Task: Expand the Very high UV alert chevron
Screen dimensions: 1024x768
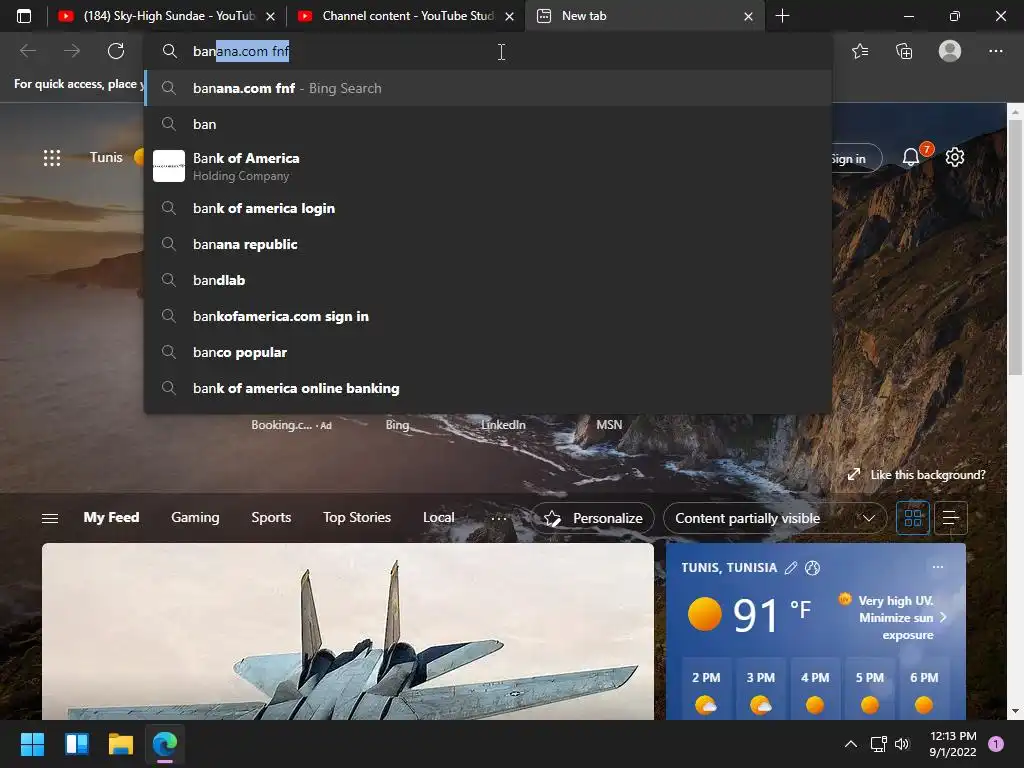Action: point(943,617)
